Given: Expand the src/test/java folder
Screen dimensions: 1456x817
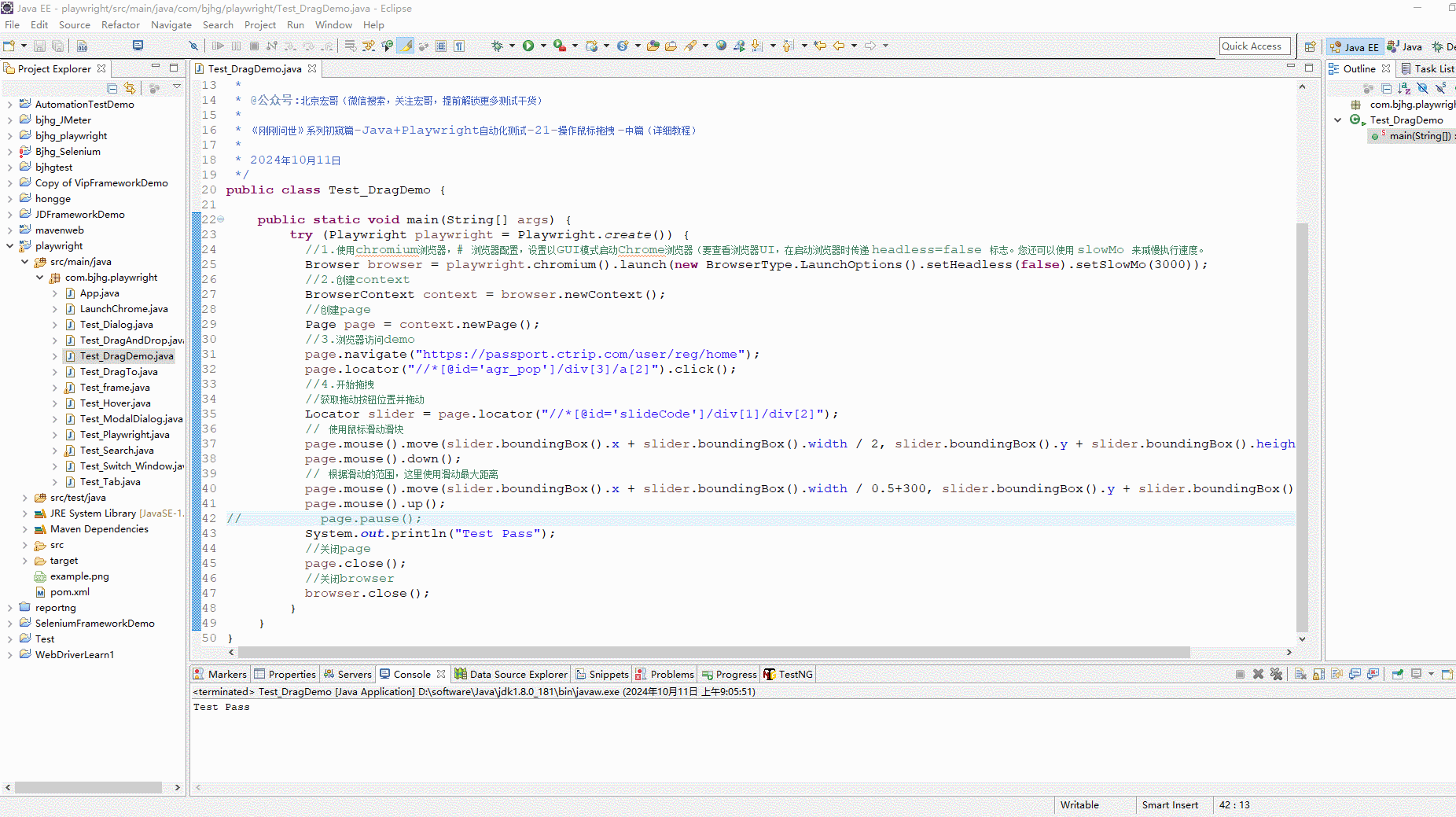Looking at the screenshot, I should (x=24, y=498).
